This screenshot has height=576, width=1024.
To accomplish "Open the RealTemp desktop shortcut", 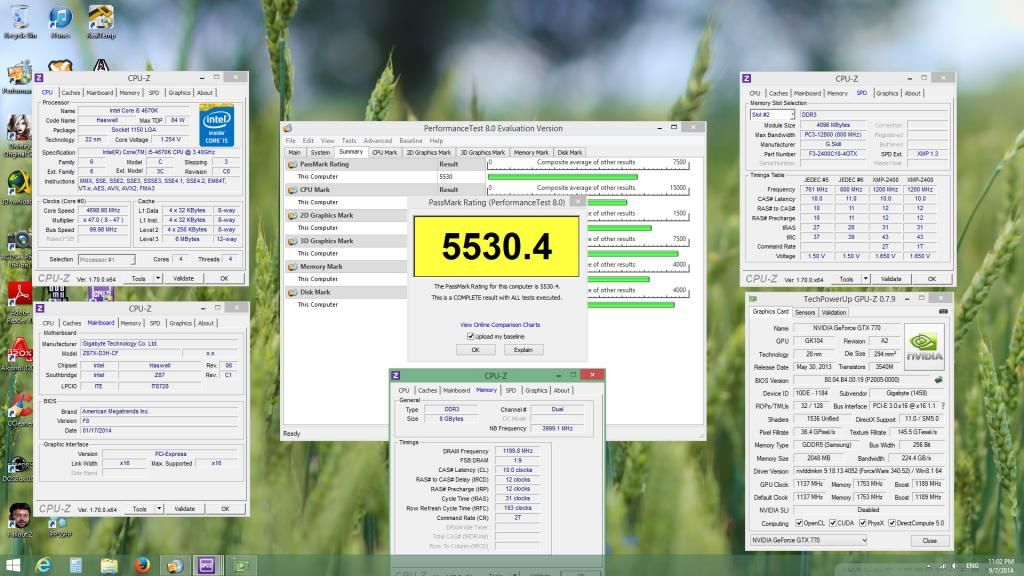I will [101, 21].
